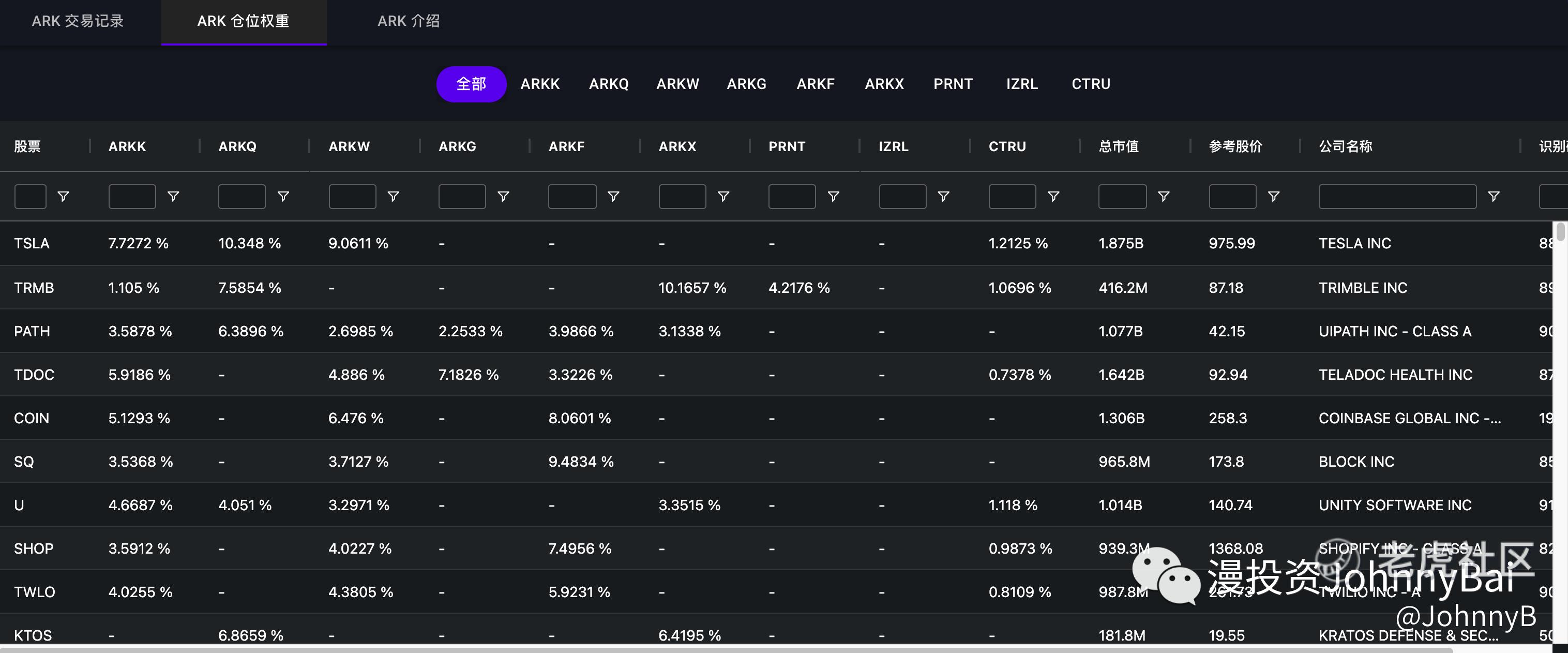Sort by the CTRU column header
The image size is (1568, 653).
1007,146
